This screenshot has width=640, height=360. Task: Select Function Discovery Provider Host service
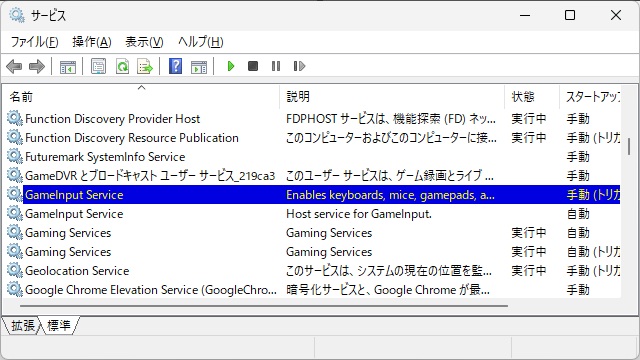coord(112,119)
